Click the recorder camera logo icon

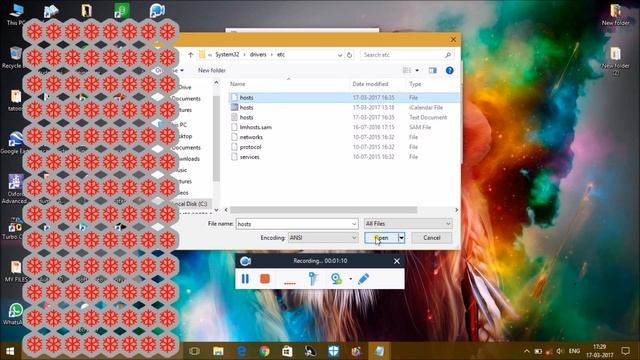[246, 261]
